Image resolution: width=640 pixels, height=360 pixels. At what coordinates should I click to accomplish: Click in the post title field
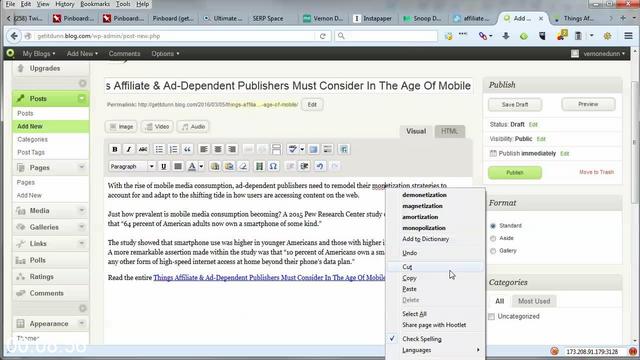coord(289,86)
